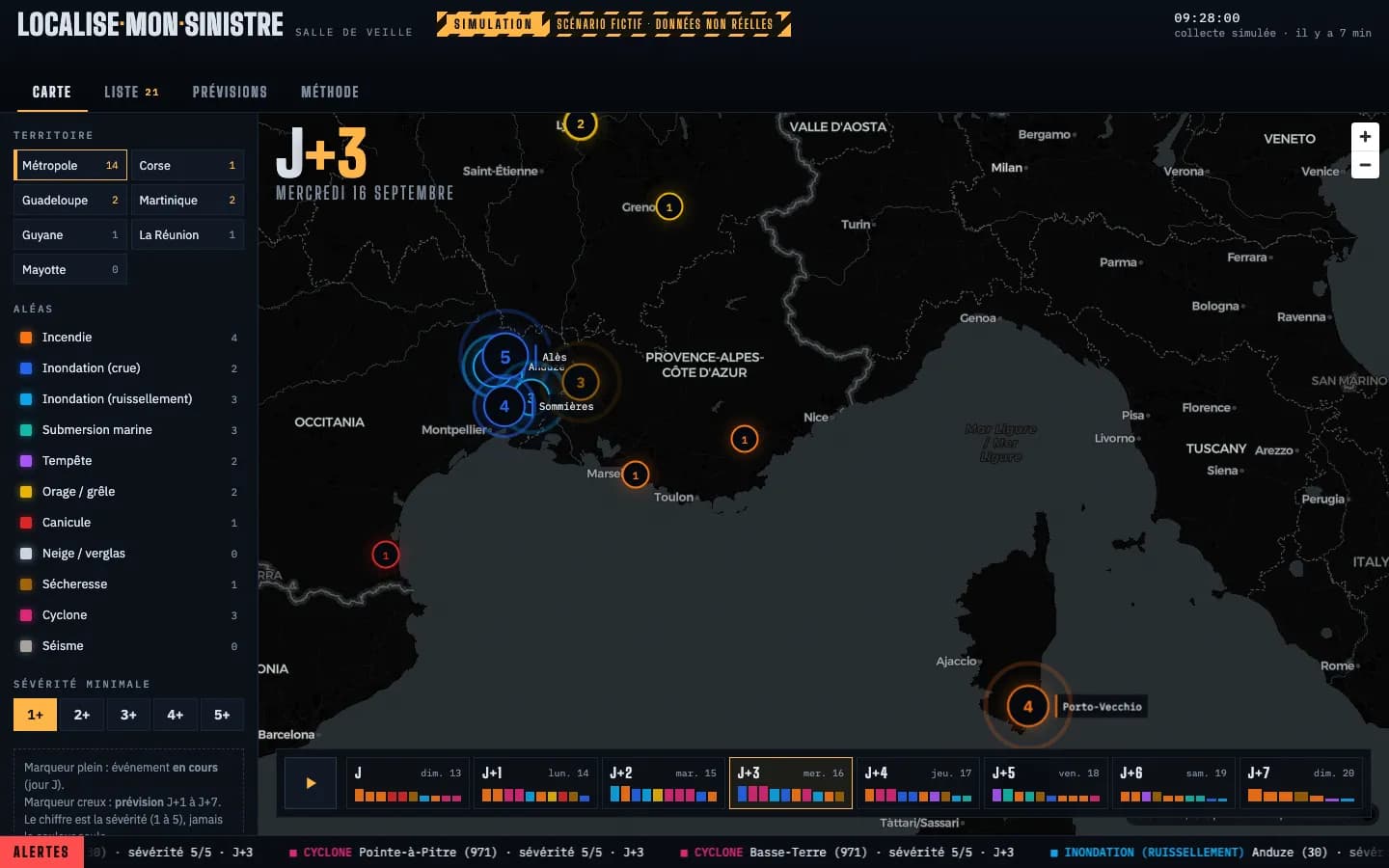Switch to the Carte tab
The height and width of the screenshot is (868, 1389).
click(52, 92)
